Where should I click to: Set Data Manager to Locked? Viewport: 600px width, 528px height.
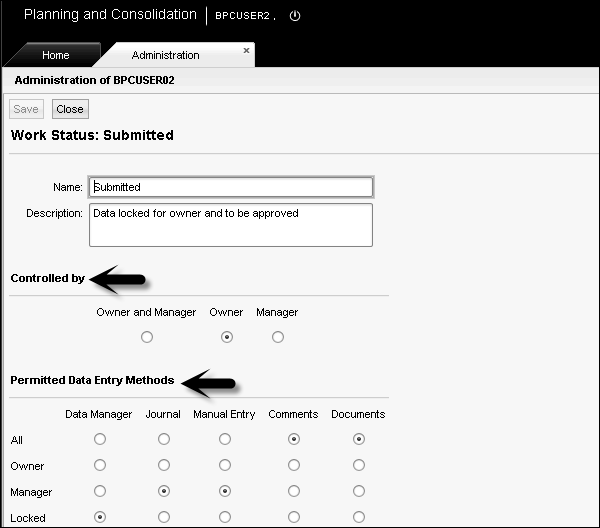coord(99,518)
